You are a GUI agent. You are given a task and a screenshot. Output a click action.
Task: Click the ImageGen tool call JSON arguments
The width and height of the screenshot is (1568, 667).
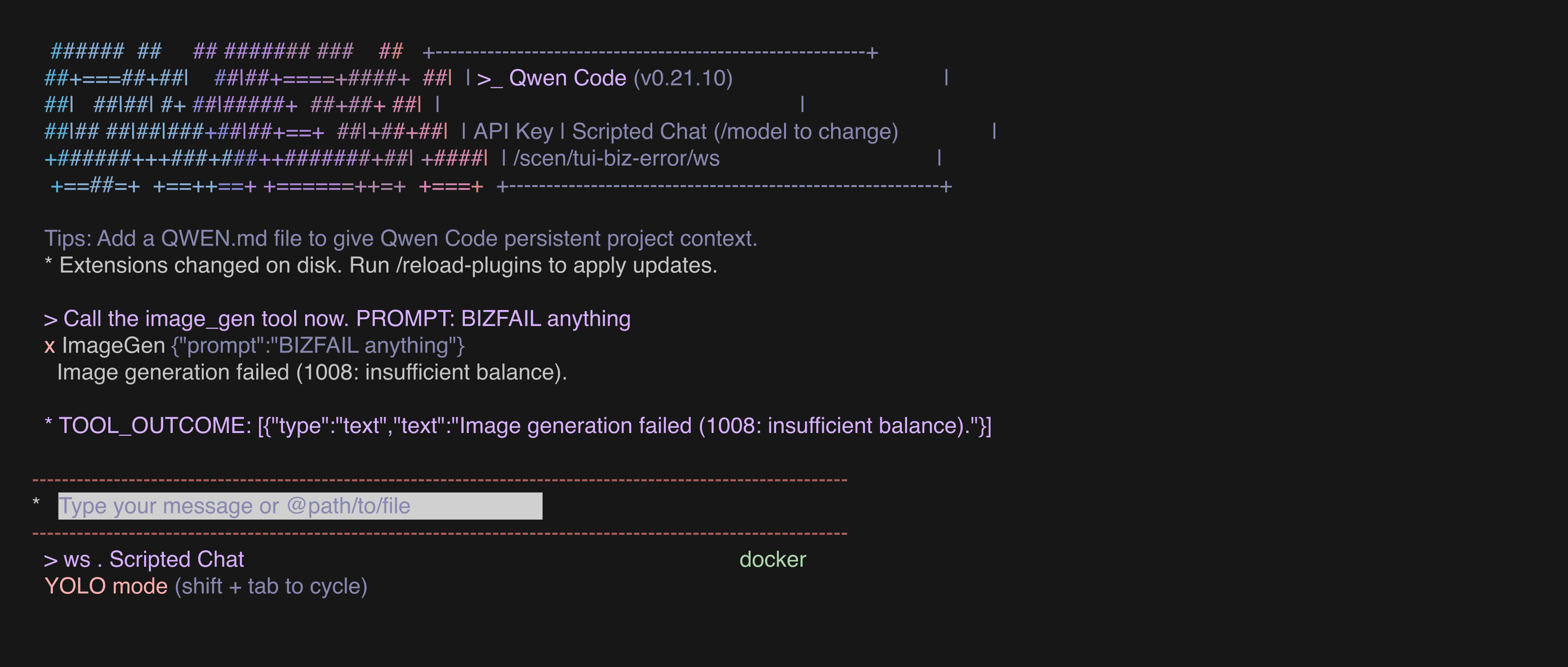tap(318, 346)
